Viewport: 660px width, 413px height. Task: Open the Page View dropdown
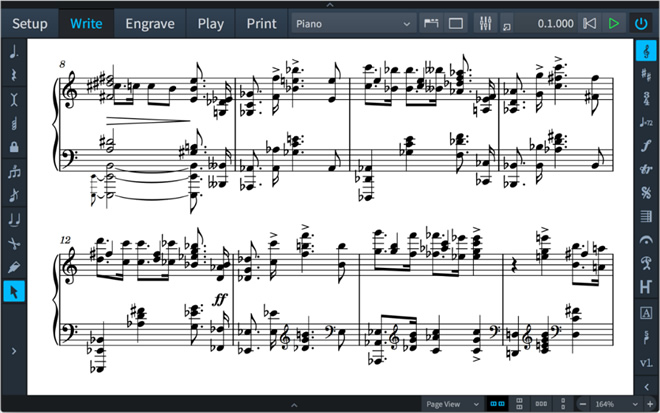[x=452, y=404]
